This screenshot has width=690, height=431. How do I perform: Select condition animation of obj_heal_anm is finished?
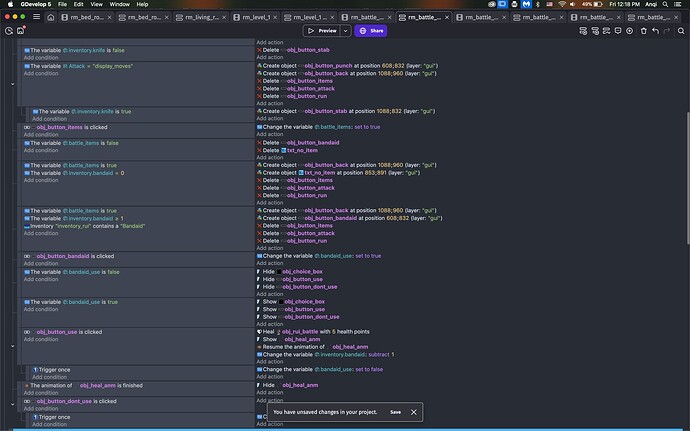click(x=83, y=386)
